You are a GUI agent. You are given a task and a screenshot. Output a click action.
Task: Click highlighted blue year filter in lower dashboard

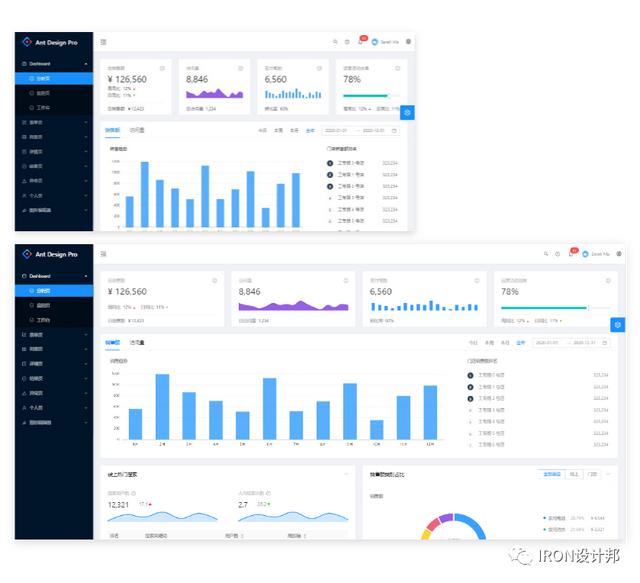(x=521, y=343)
